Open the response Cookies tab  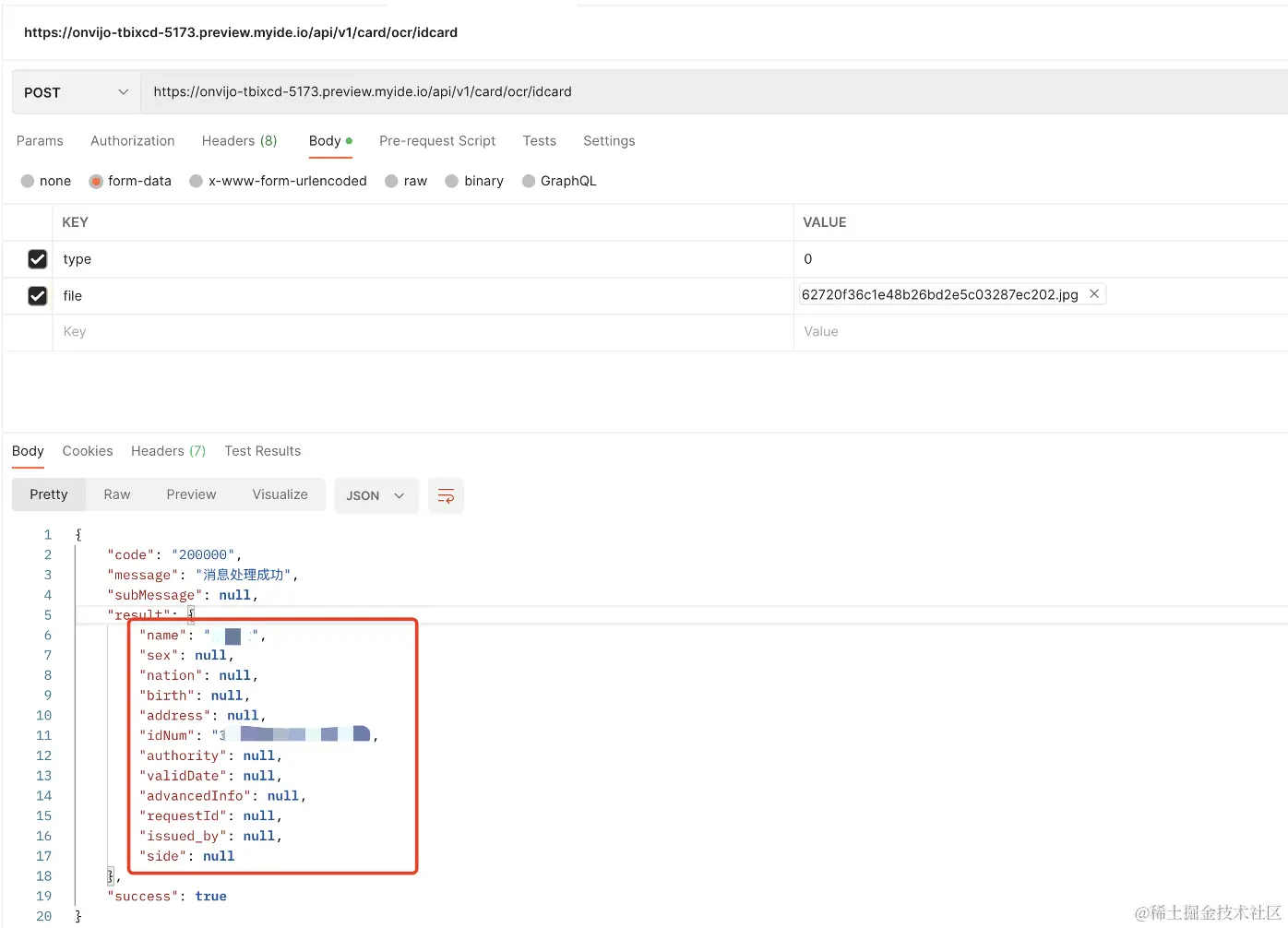point(88,451)
